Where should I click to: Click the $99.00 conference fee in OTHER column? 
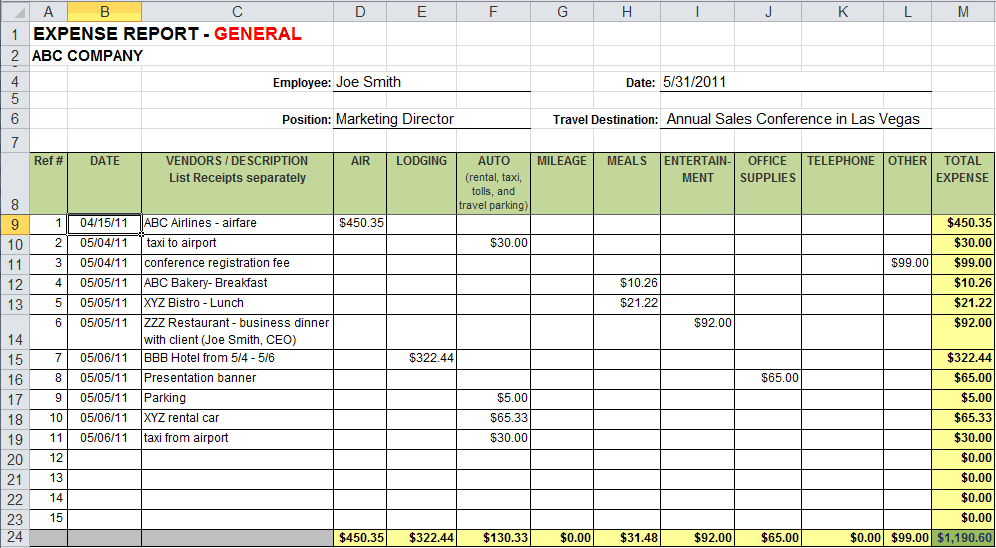pyautogui.click(x=907, y=263)
